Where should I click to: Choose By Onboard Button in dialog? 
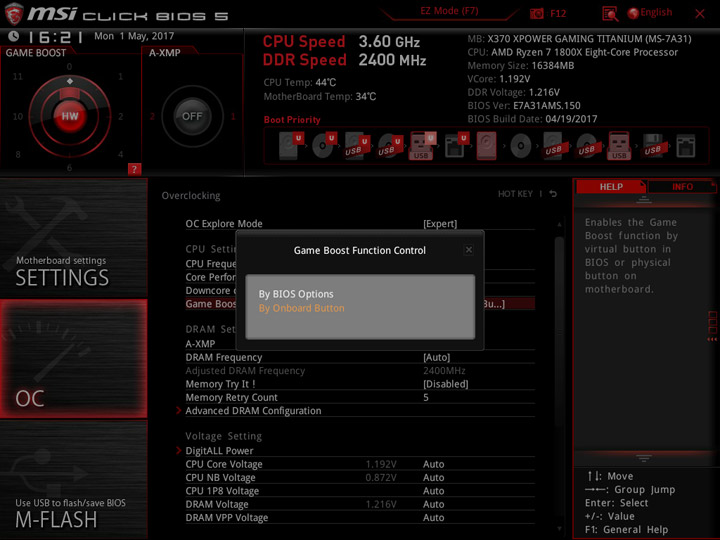(301, 308)
